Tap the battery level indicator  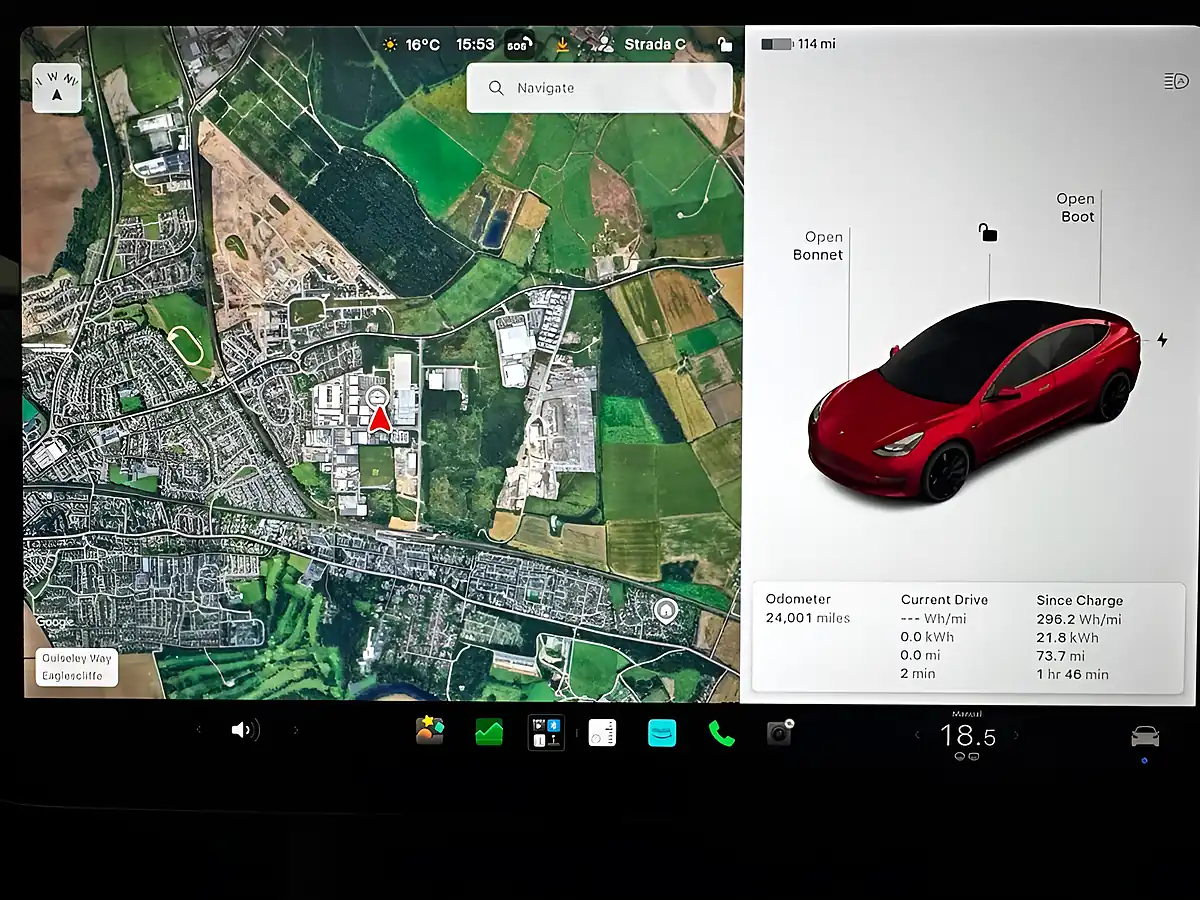[x=776, y=44]
